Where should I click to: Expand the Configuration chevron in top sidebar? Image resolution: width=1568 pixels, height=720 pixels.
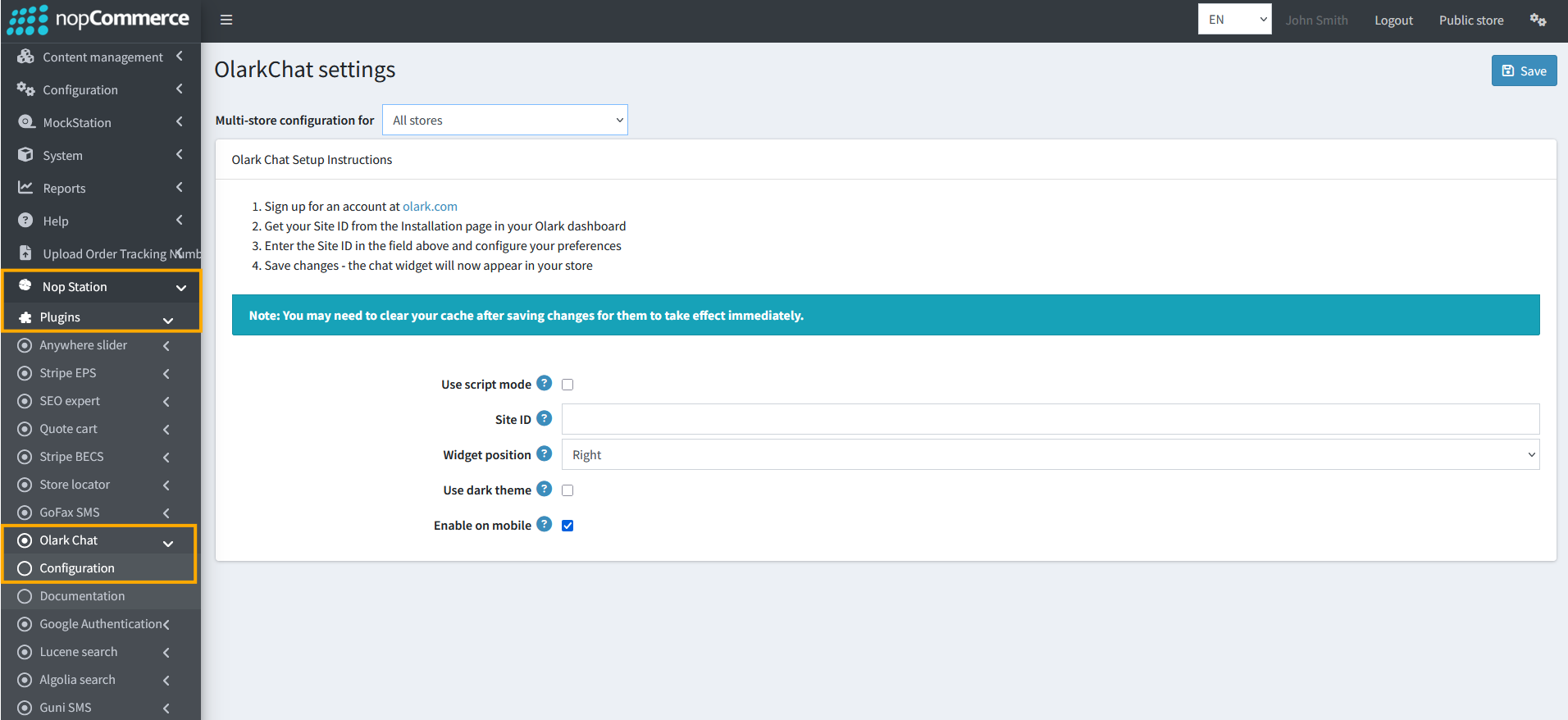click(180, 89)
